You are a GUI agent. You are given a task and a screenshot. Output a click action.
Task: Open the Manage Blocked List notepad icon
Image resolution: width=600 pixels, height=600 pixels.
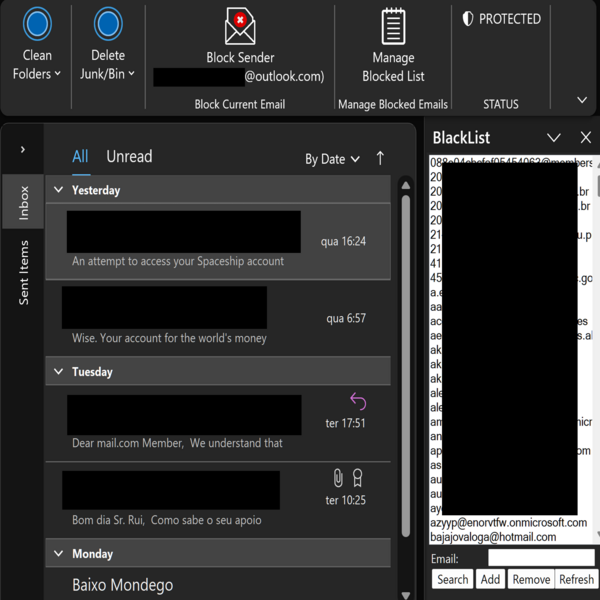coord(393,26)
